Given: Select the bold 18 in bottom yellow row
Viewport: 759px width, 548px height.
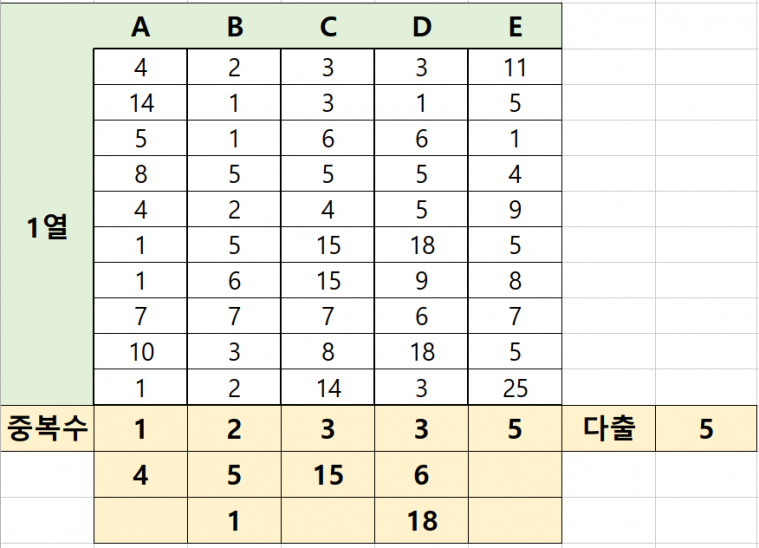Looking at the screenshot, I should 421,521.
